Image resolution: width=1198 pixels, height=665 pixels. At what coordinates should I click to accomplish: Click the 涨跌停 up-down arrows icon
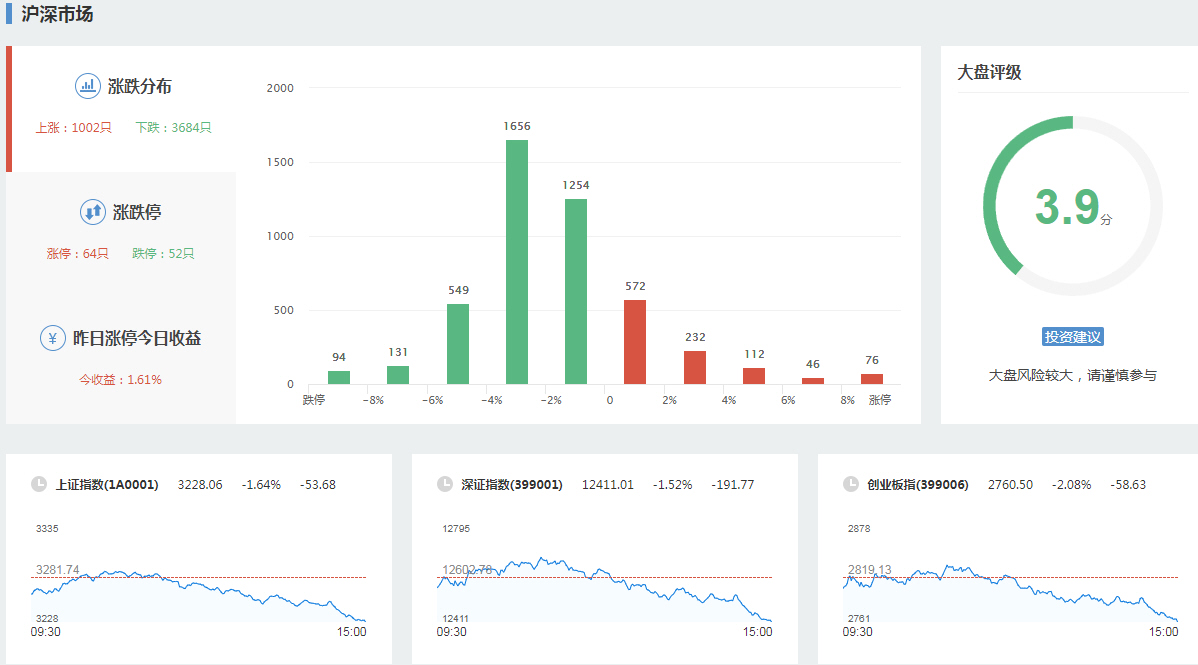pyautogui.click(x=92, y=212)
